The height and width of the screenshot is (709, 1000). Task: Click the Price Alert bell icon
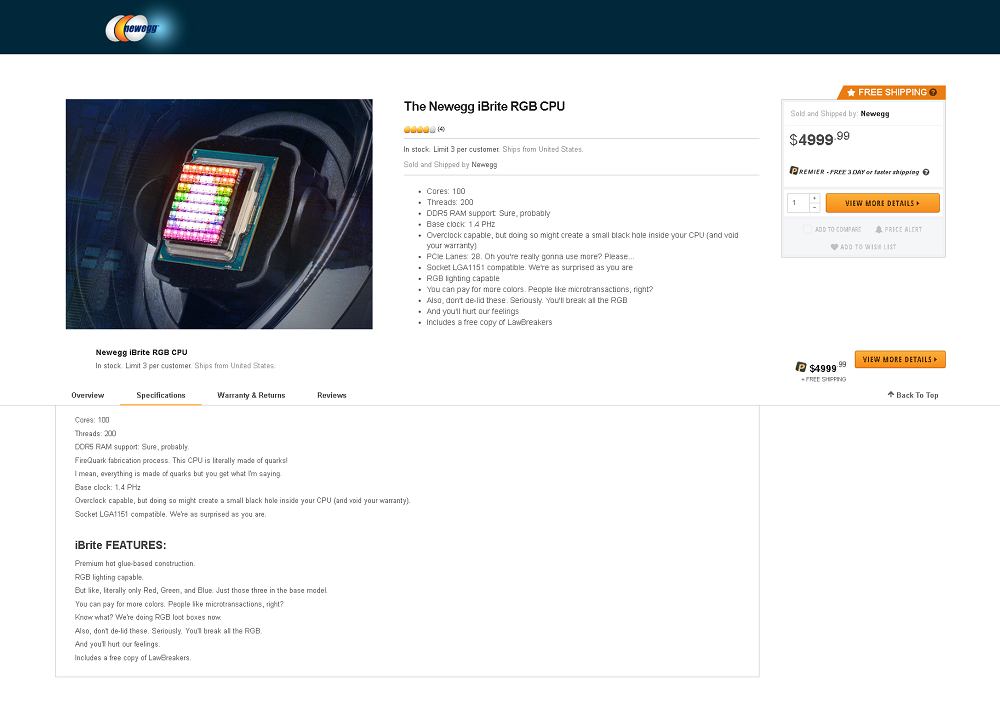(x=879, y=230)
